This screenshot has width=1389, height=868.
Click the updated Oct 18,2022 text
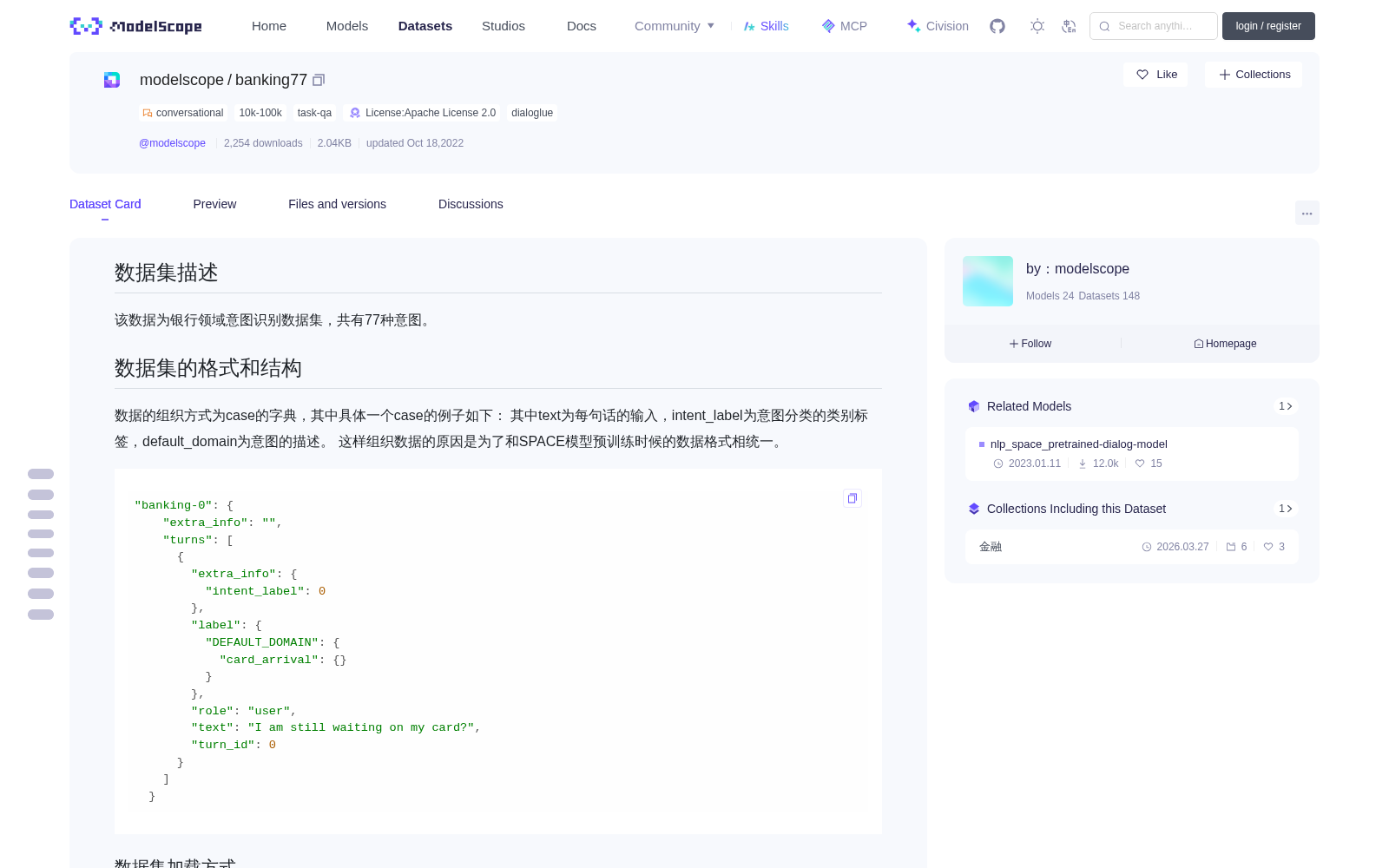[415, 143]
